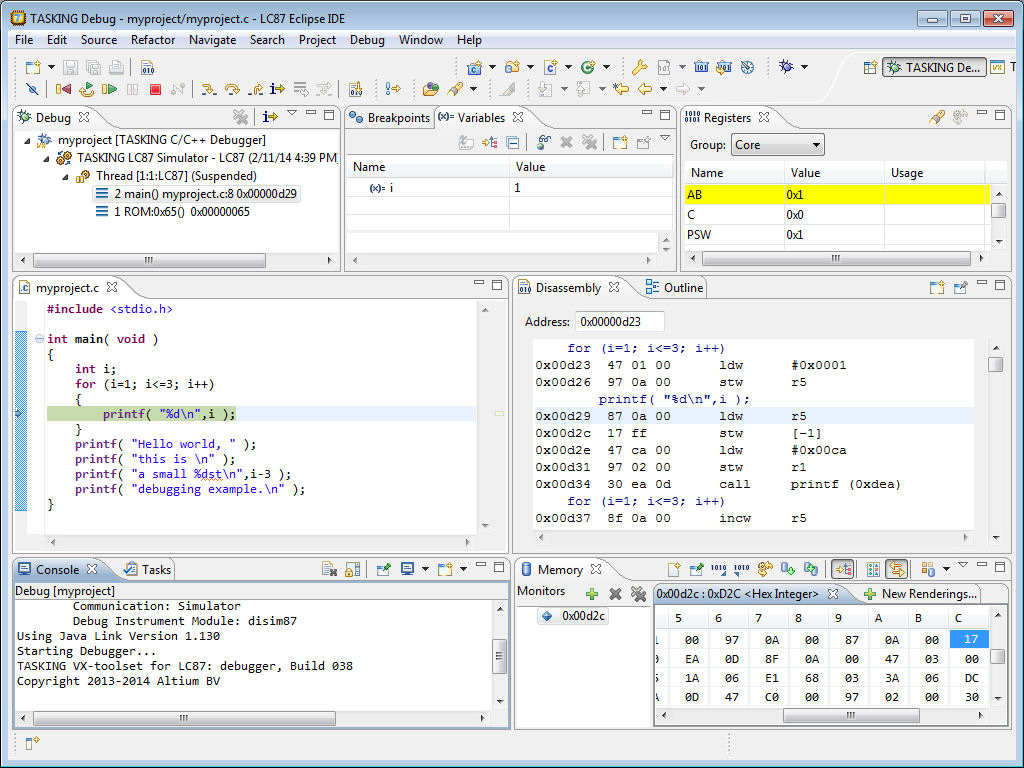Screen dimensions: 1024x768
Task: Collapse the main function fold marker
Action: click(39, 339)
